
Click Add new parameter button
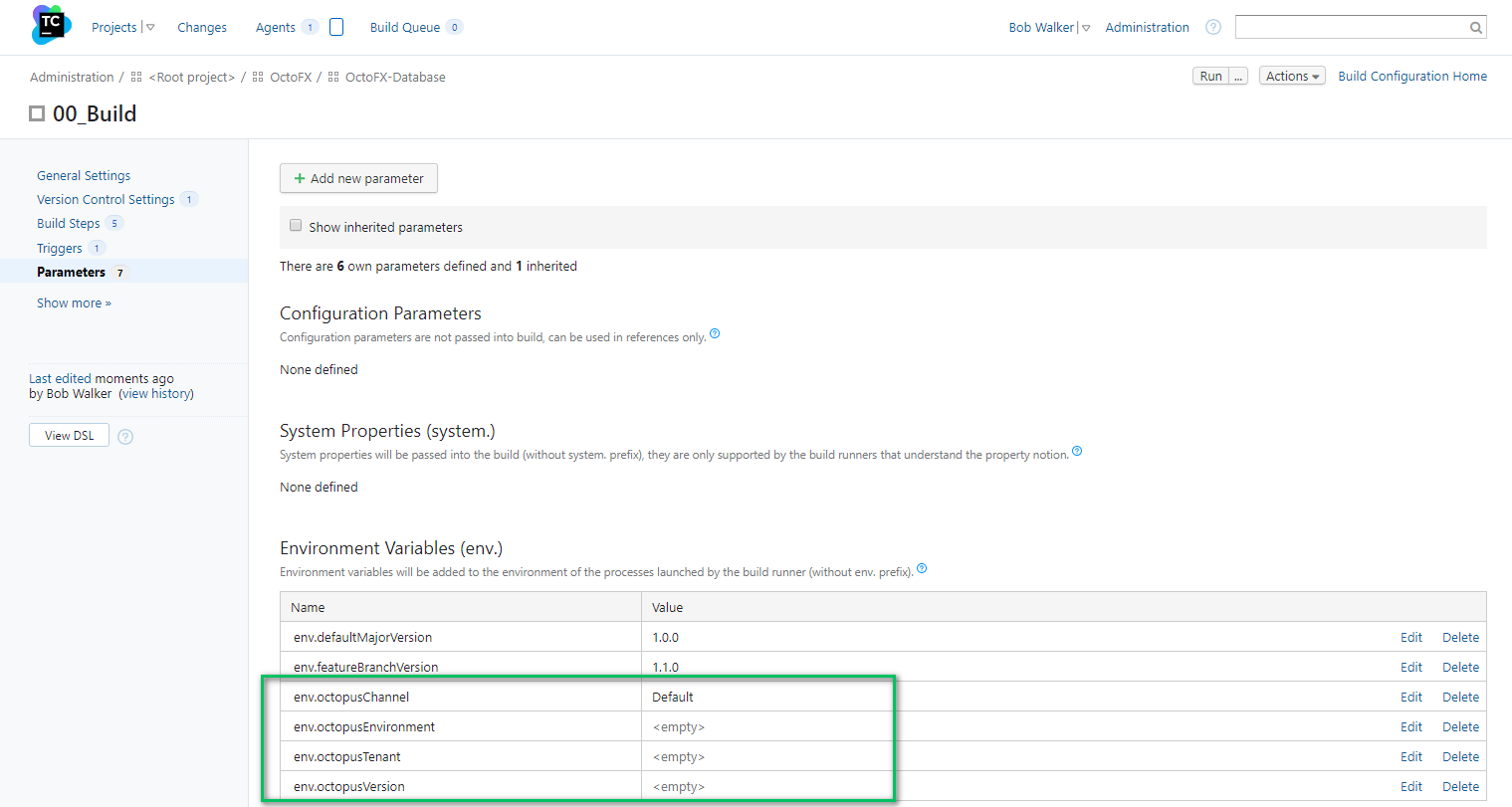(x=358, y=179)
